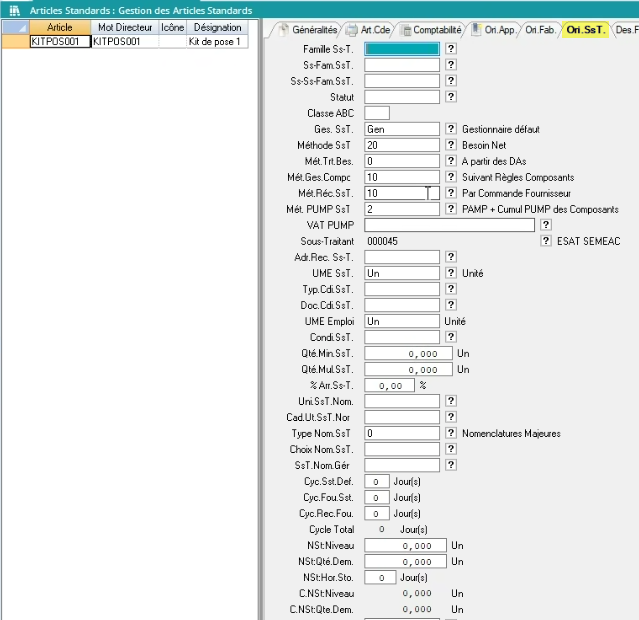
Task: Click the Mot Directeur column header
Action: click(x=124, y=28)
